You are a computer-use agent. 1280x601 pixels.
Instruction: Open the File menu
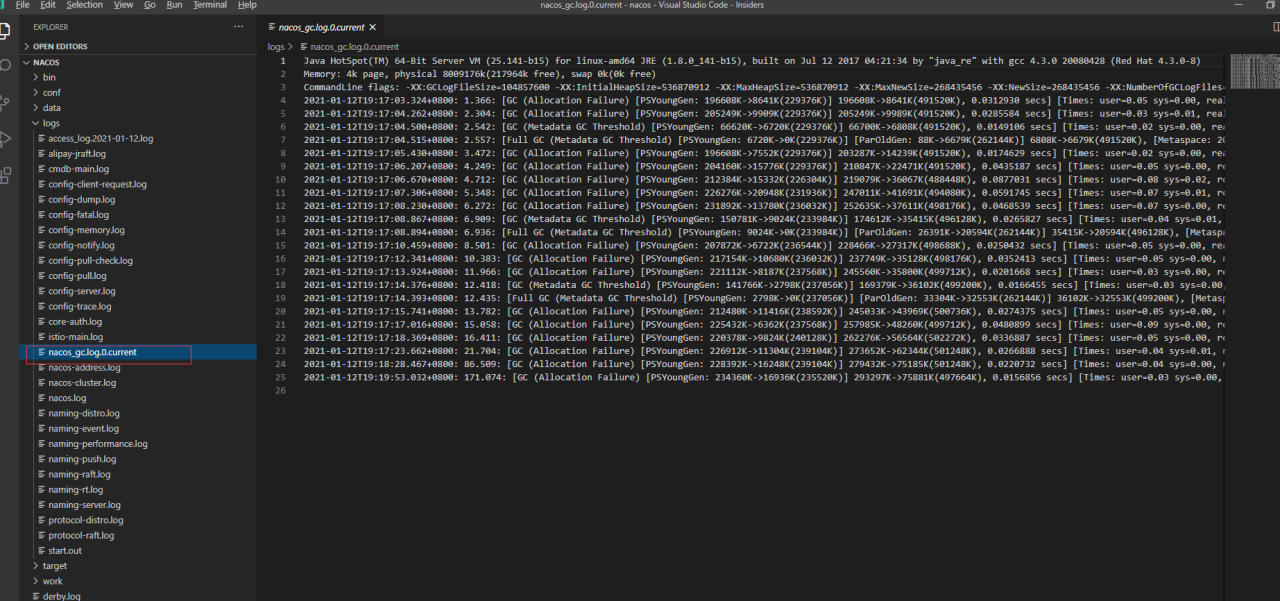pyautogui.click(x=22, y=5)
